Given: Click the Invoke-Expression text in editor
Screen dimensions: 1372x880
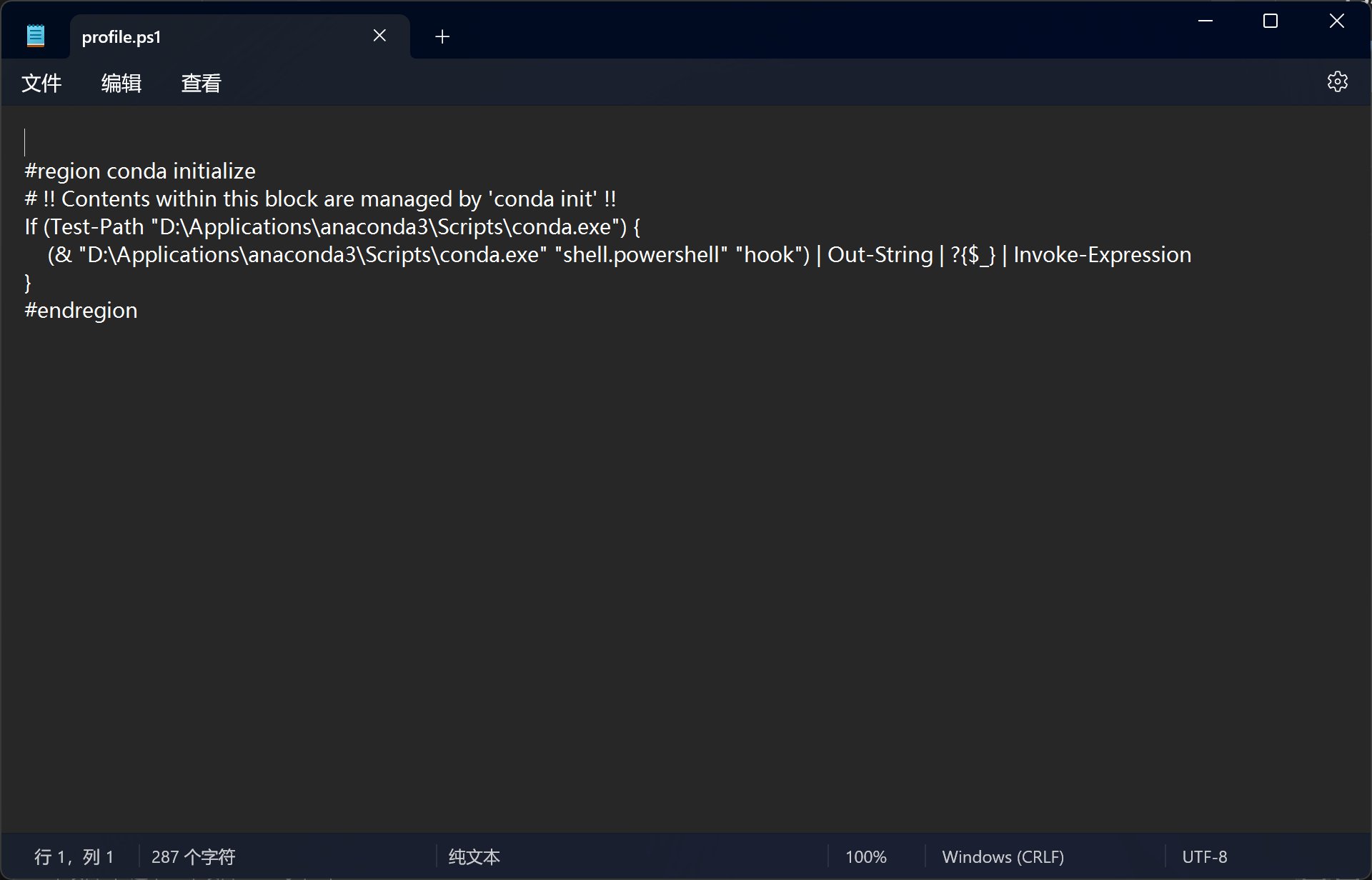Looking at the screenshot, I should point(1102,255).
